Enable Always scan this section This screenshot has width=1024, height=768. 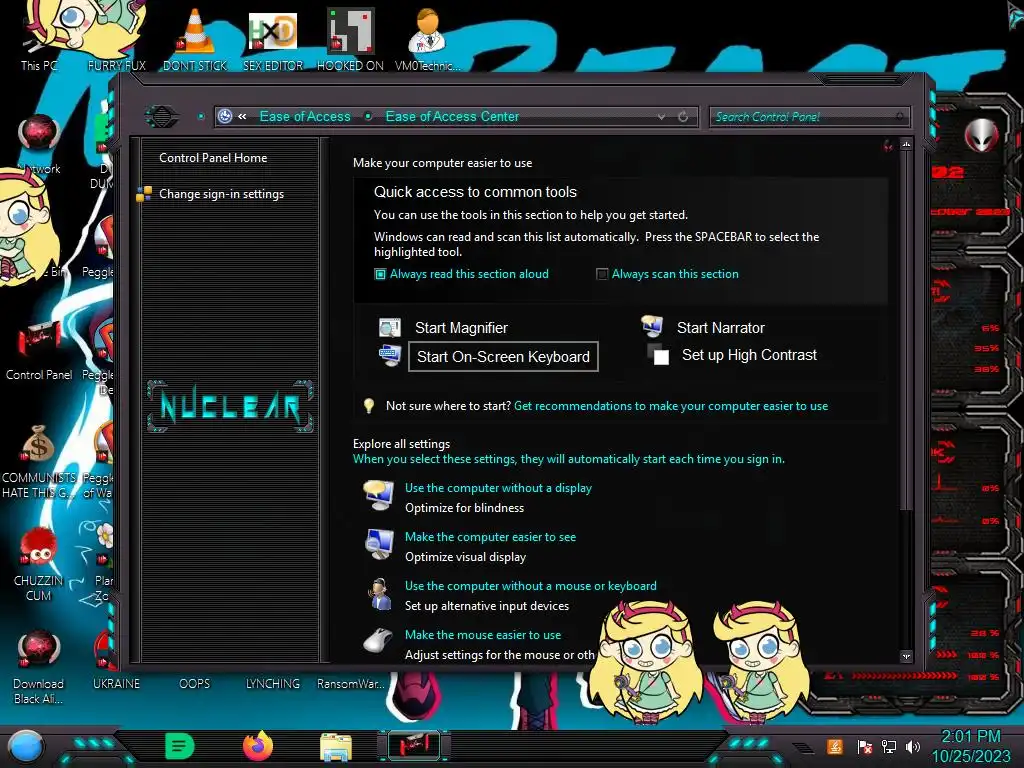click(602, 274)
